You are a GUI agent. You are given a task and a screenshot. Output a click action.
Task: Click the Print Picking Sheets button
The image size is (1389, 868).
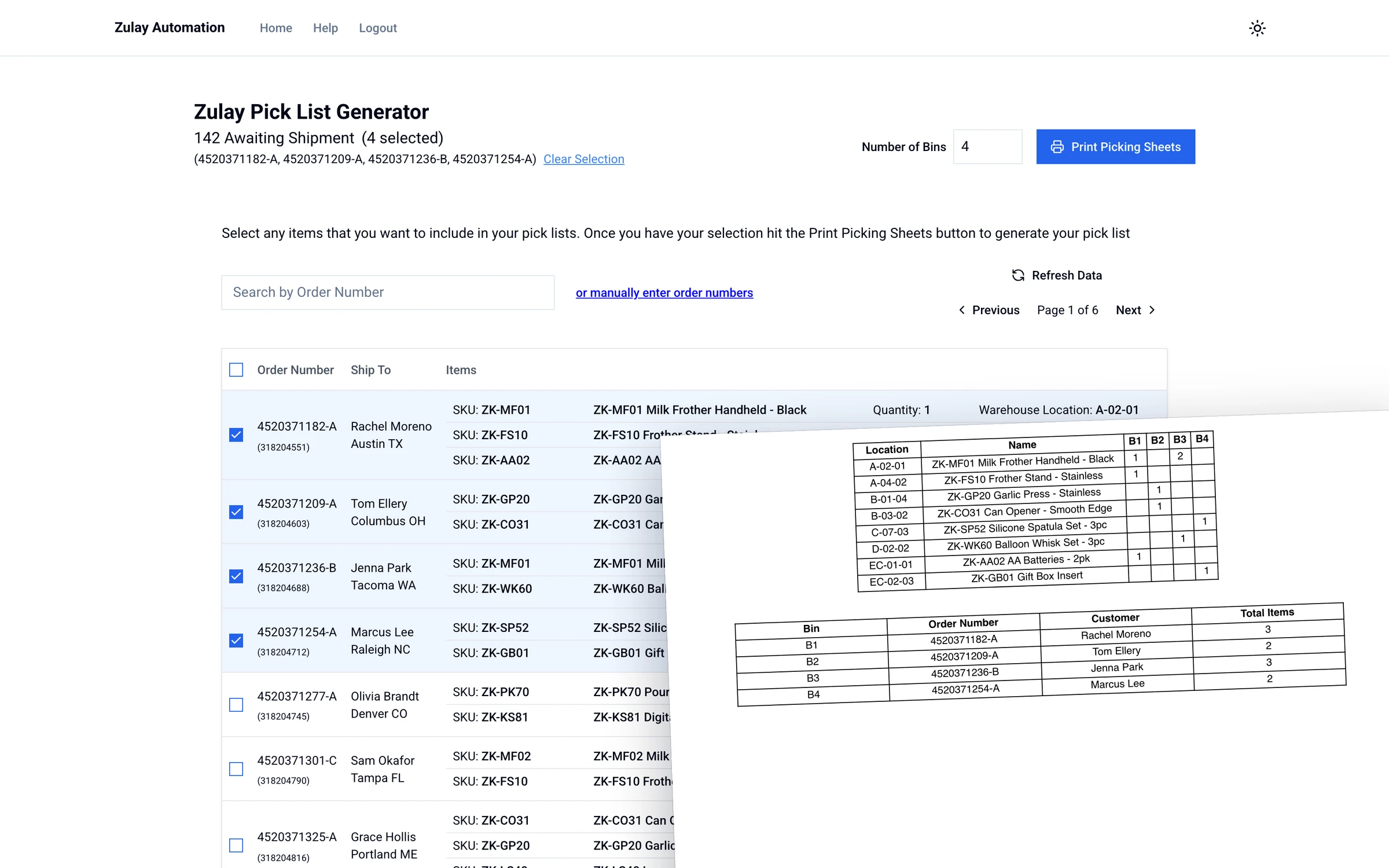1115,147
